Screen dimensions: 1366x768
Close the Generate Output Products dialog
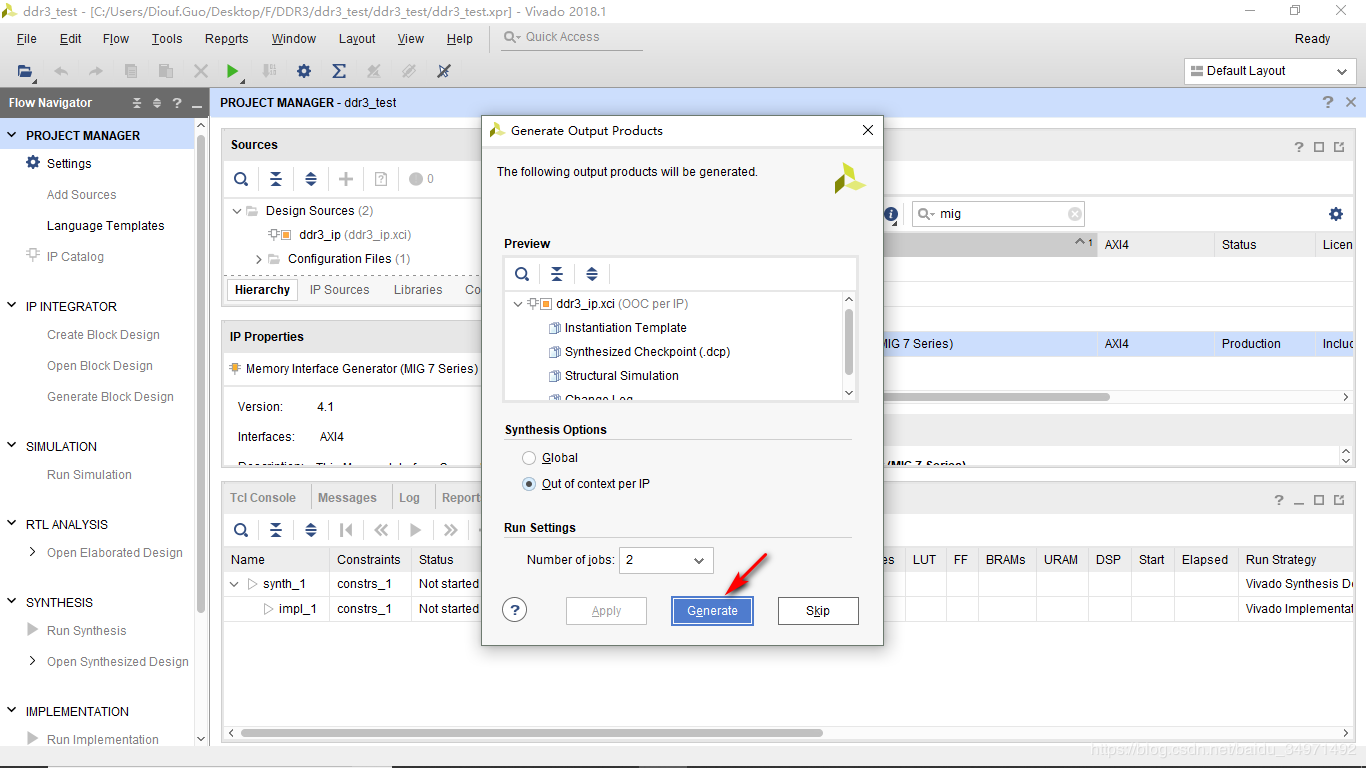click(x=868, y=130)
